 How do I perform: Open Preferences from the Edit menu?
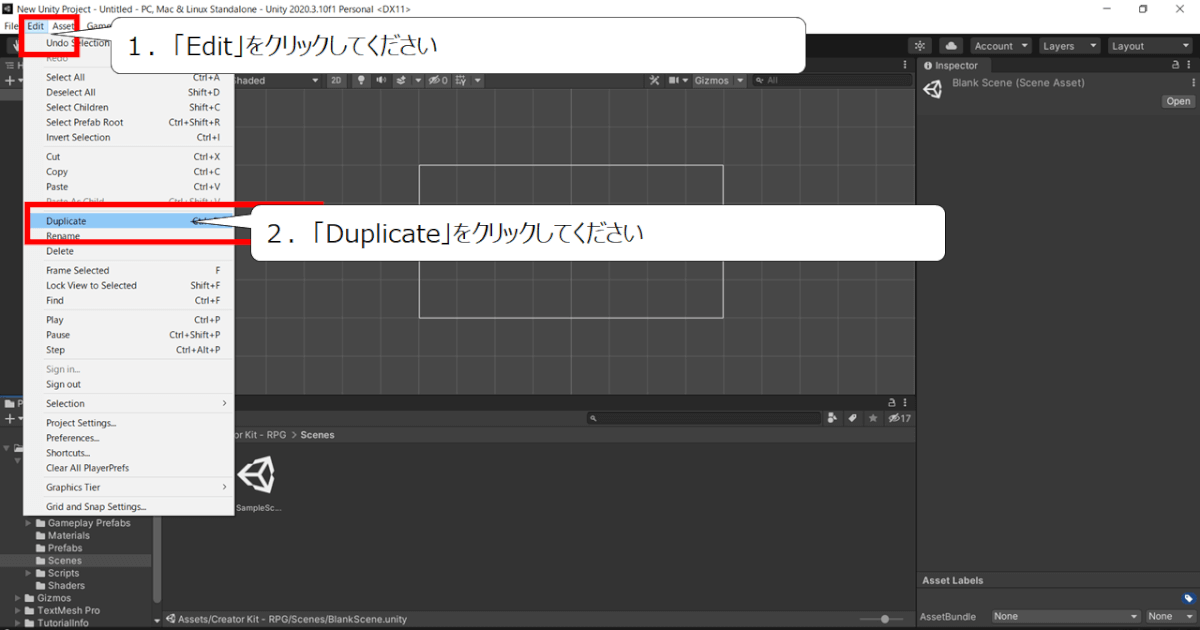pos(127,438)
